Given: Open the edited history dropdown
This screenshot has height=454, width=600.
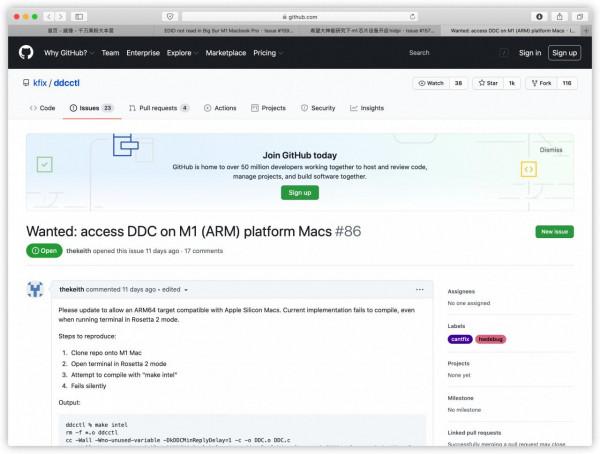Looking at the screenshot, I should tap(174, 289).
